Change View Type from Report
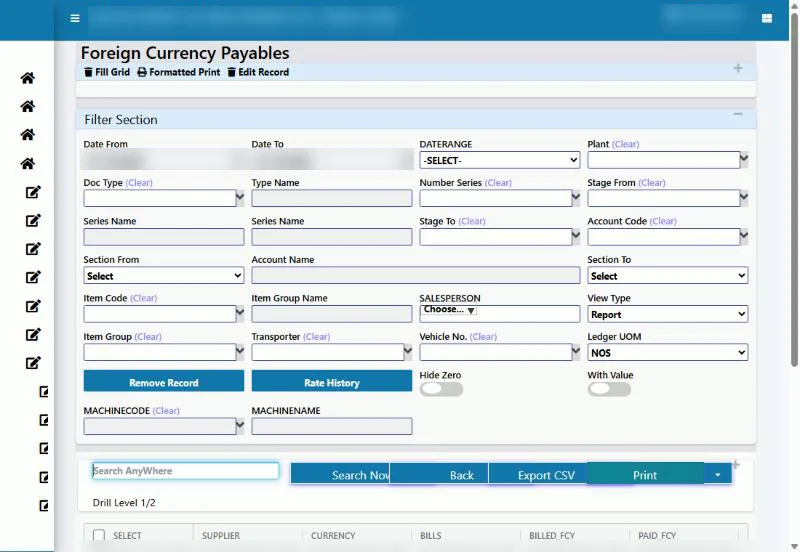 click(x=667, y=314)
